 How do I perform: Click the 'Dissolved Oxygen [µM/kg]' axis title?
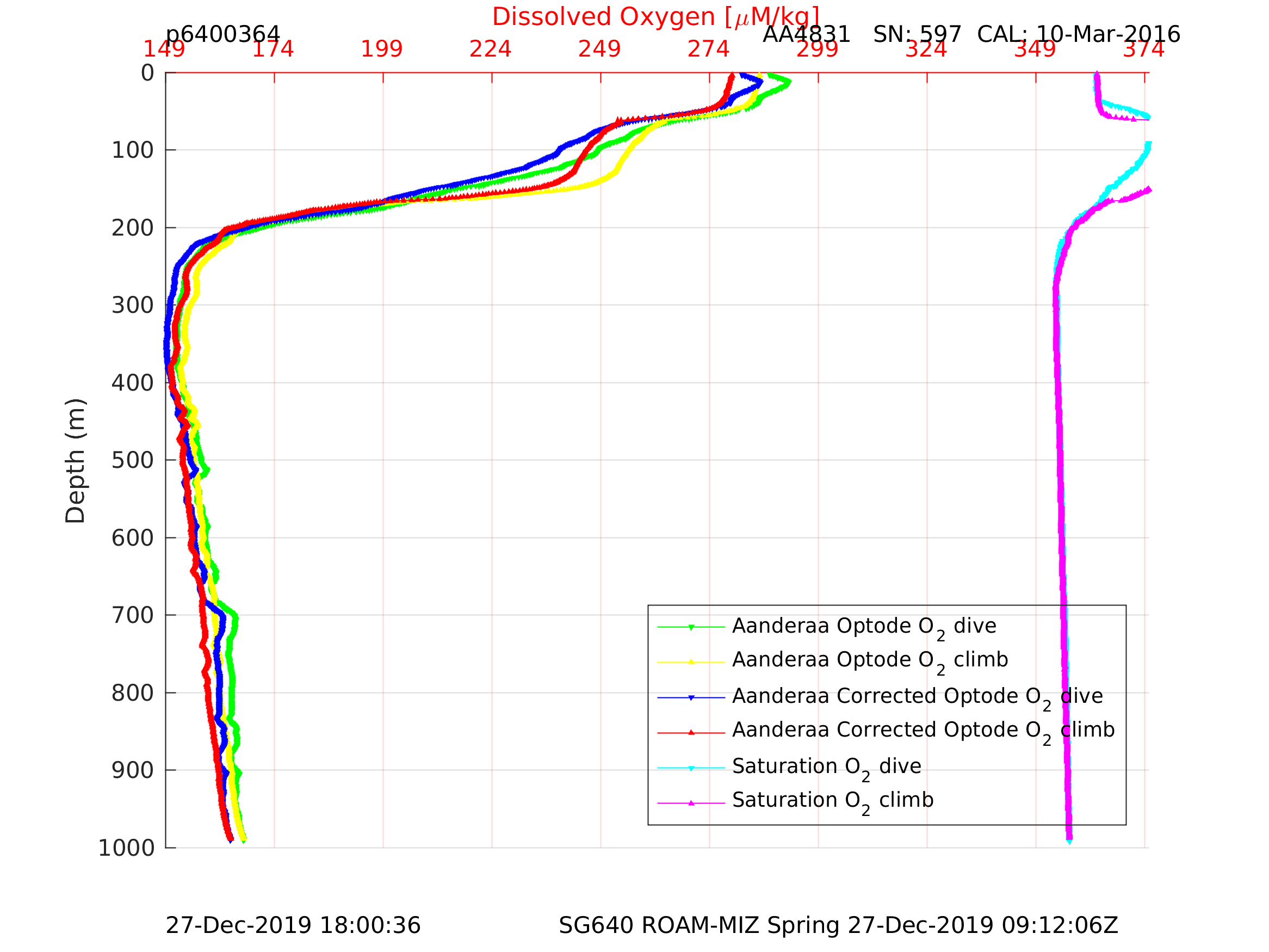point(656,17)
